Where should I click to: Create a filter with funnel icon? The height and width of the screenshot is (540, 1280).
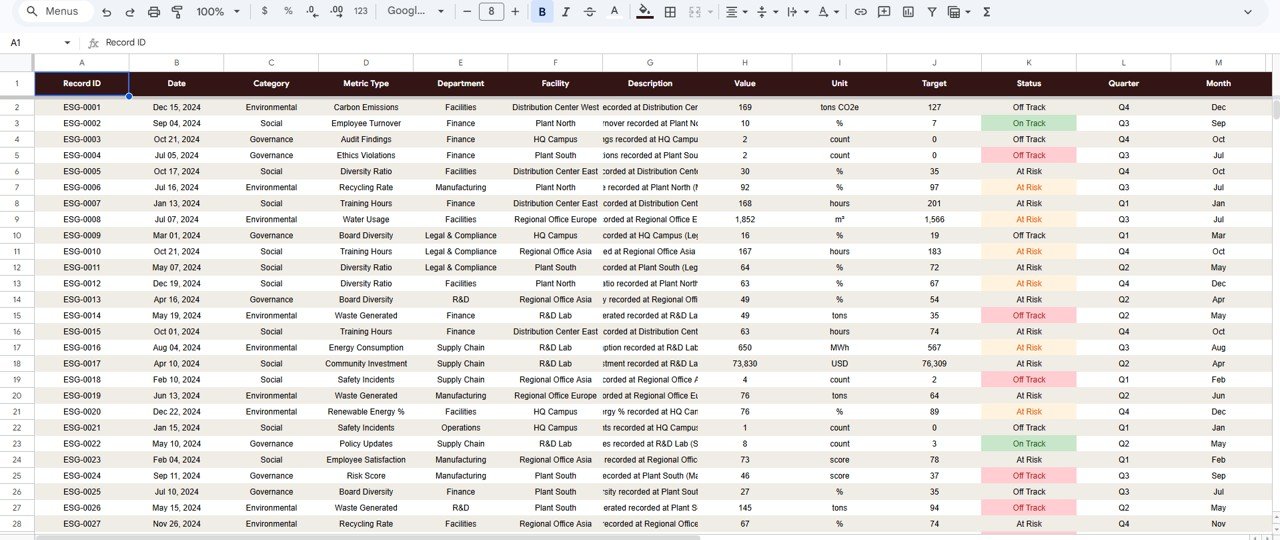coord(932,12)
